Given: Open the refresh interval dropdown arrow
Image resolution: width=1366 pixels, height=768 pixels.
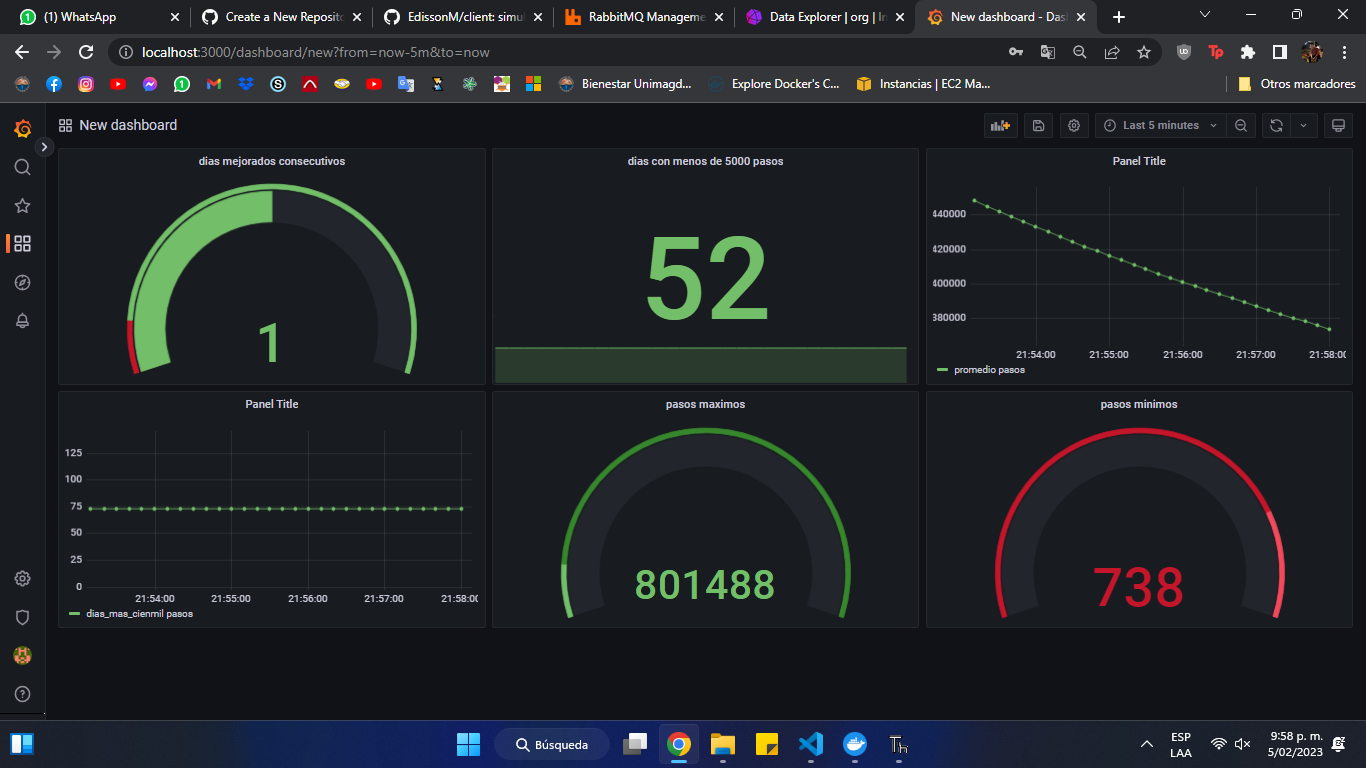Looking at the screenshot, I should (1303, 125).
